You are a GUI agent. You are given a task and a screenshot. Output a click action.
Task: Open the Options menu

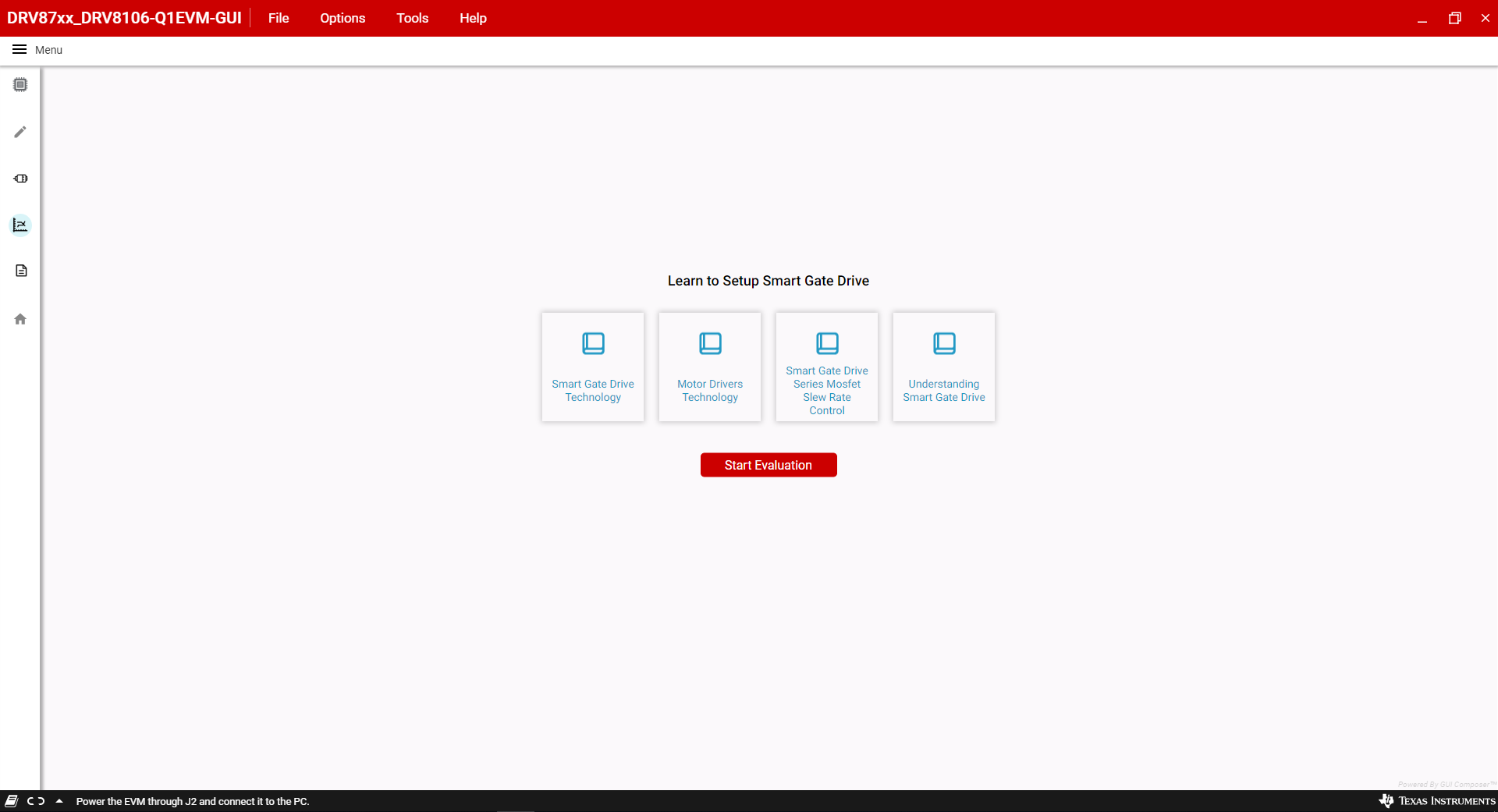(343, 18)
